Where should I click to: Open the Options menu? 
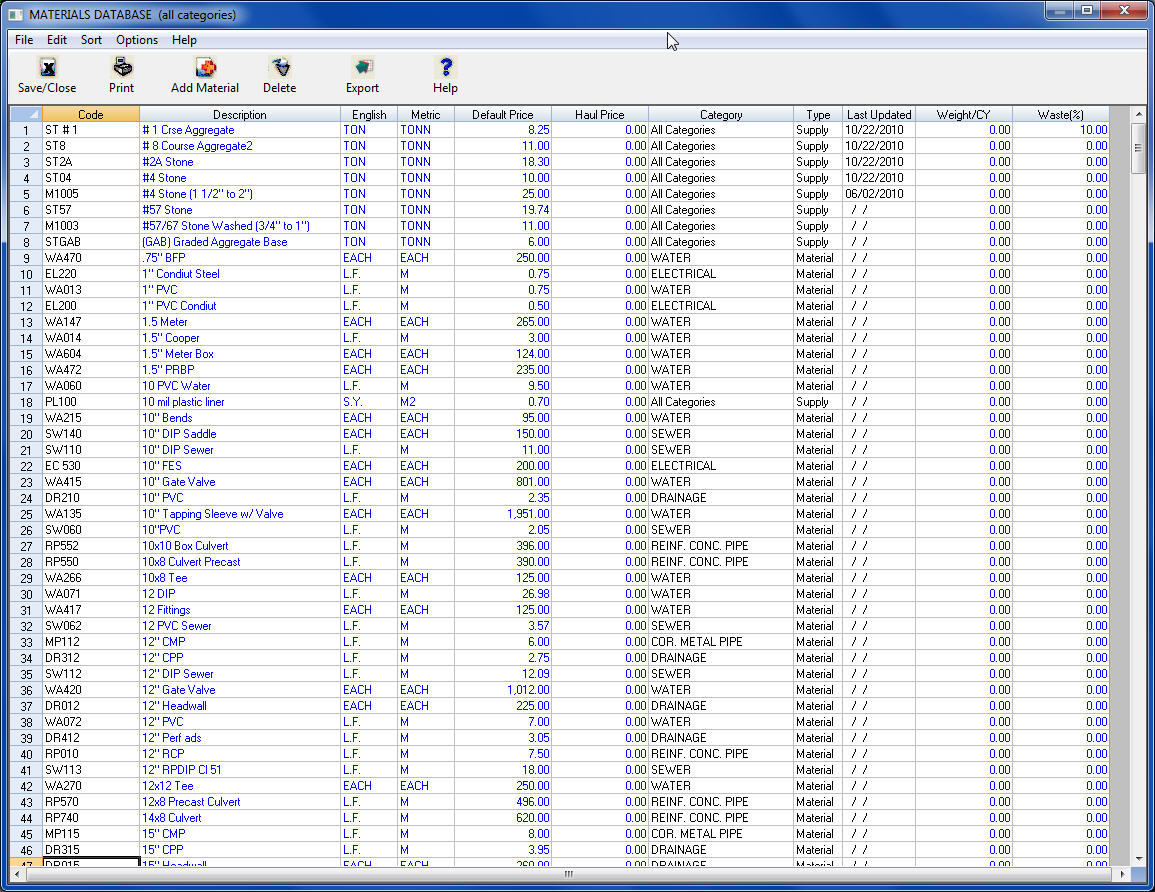137,40
